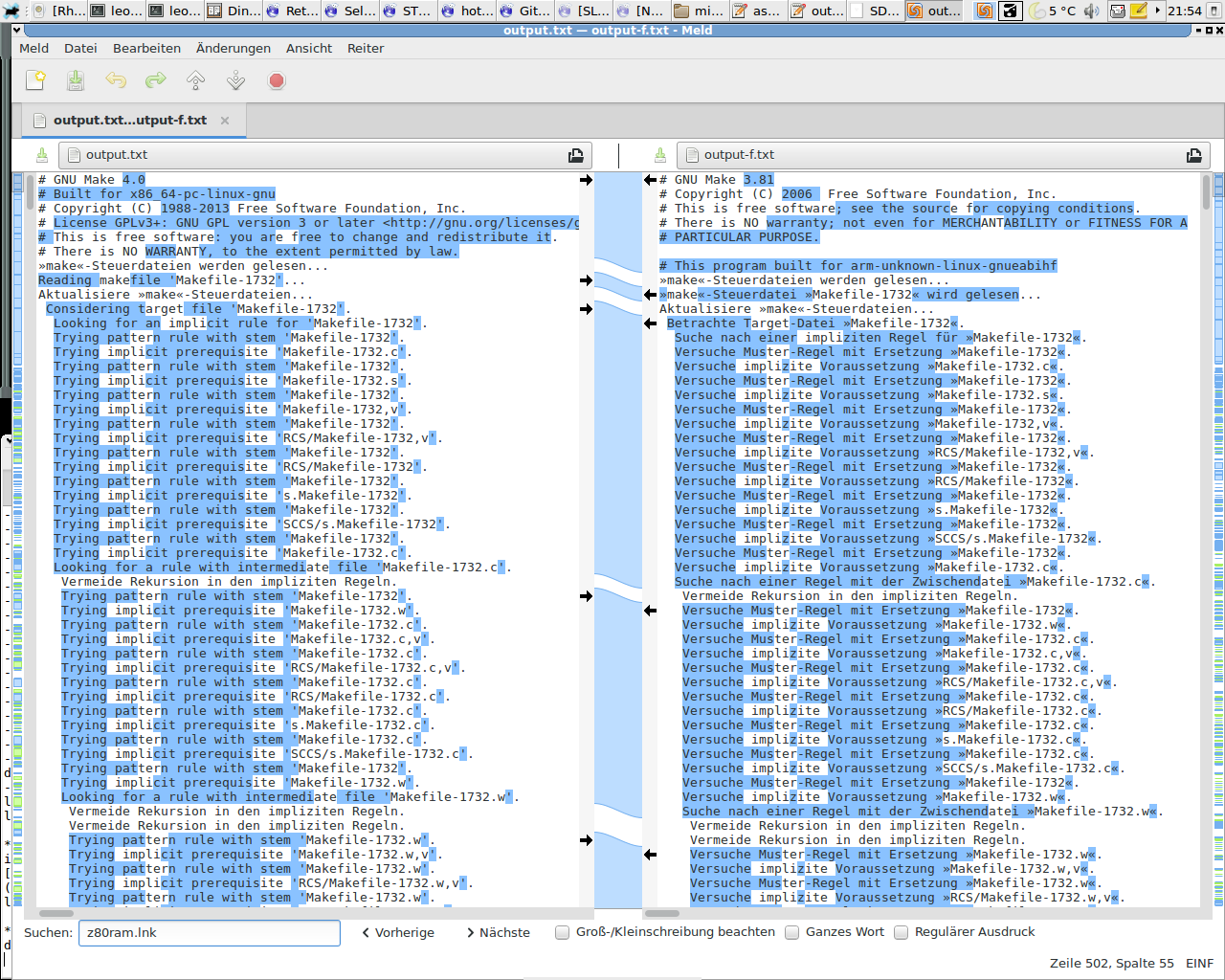Start a new comparison with toolbar icon
This screenshot has height=980, width=1225.
tap(35, 80)
